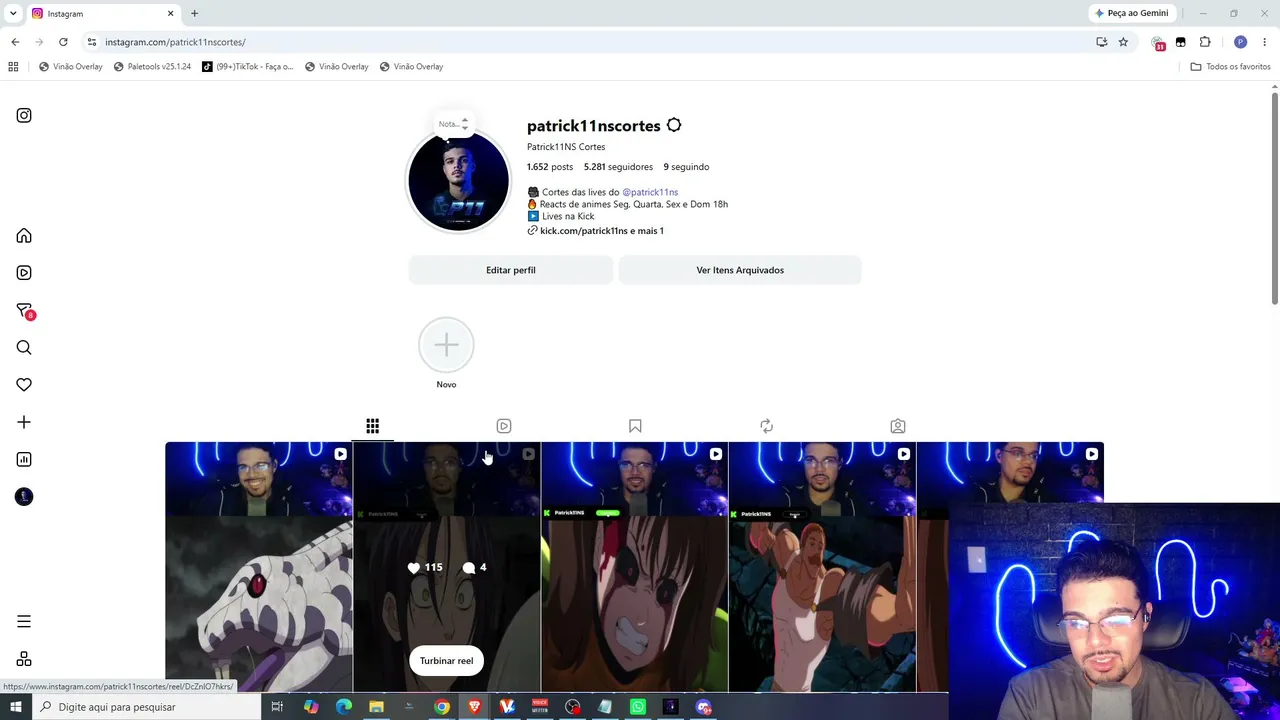Open profile avatar in left sidebar

[24, 497]
